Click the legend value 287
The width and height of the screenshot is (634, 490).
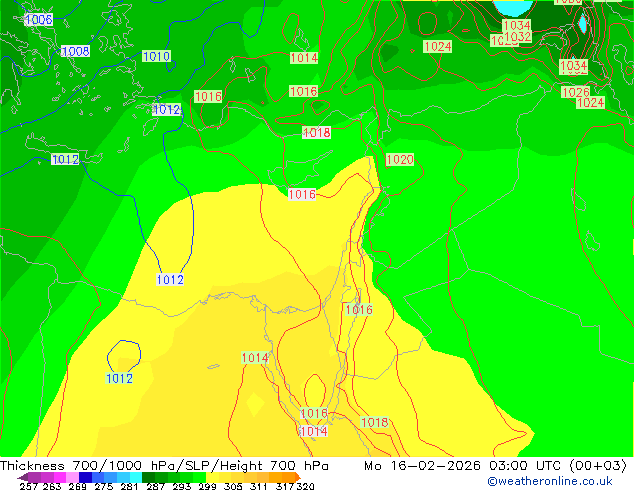coord(155,486)
